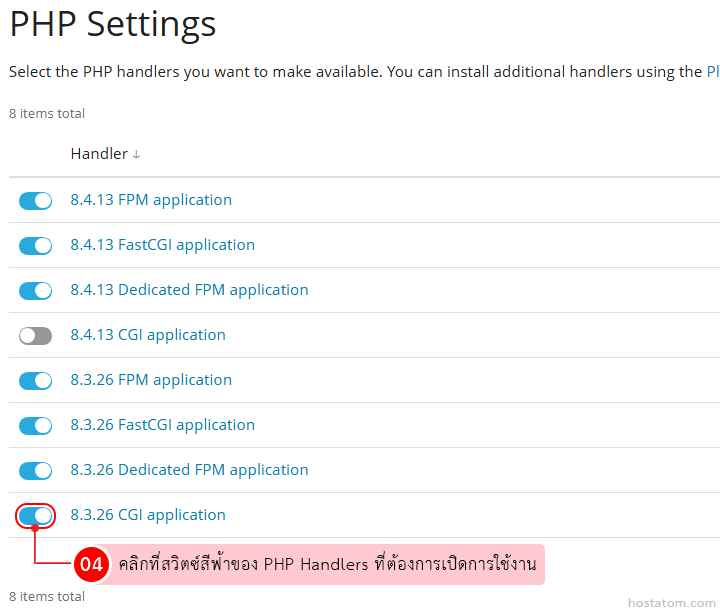Open 8.4.13 Dedicated FPM application details

click(x=189, y=290)
